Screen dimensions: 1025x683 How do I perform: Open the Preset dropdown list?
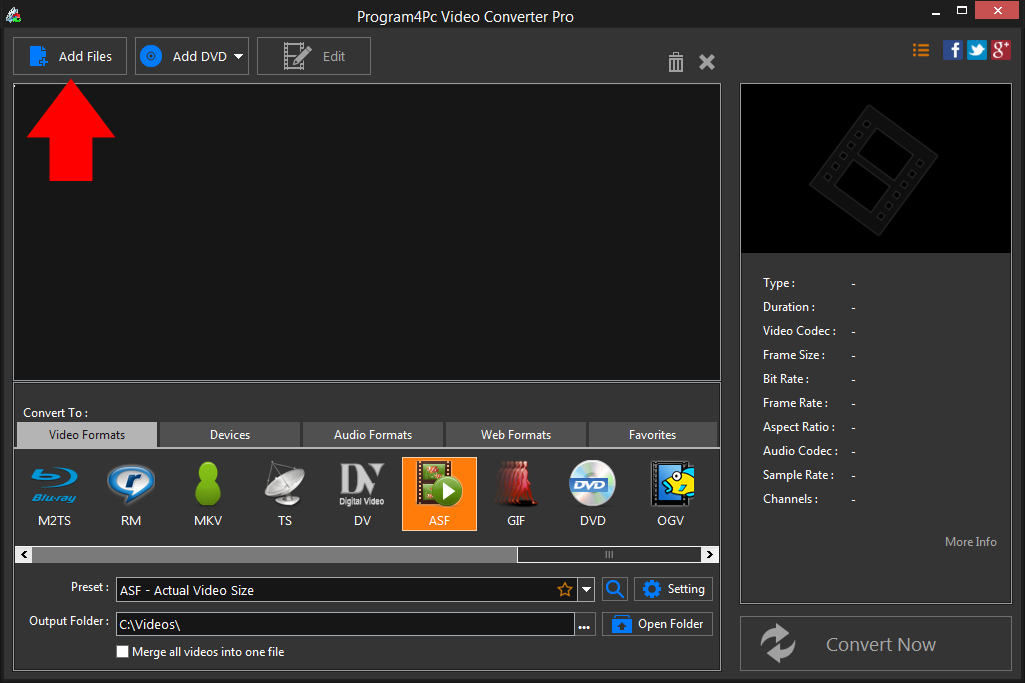pos(587,589)
